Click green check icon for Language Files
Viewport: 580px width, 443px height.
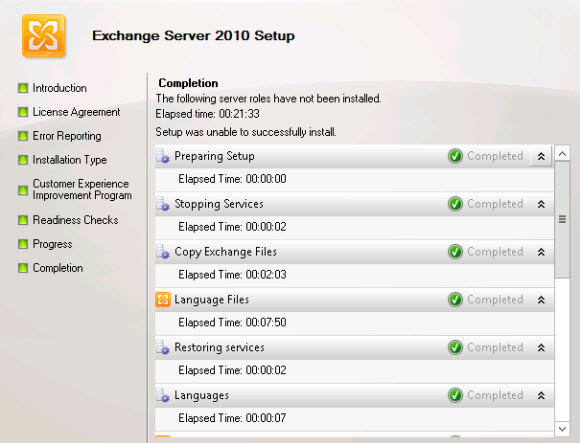[x=455, y=300]
